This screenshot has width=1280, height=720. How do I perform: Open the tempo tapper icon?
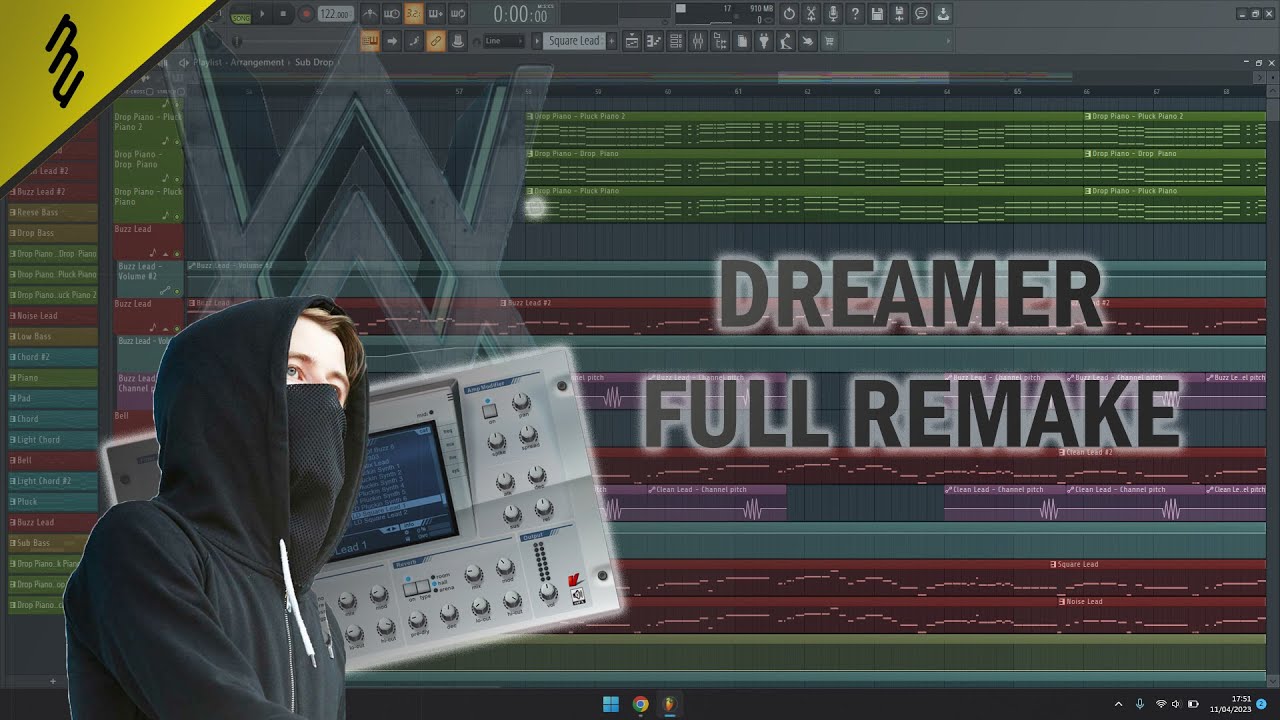pyautogui.click(x=786, y=41)
